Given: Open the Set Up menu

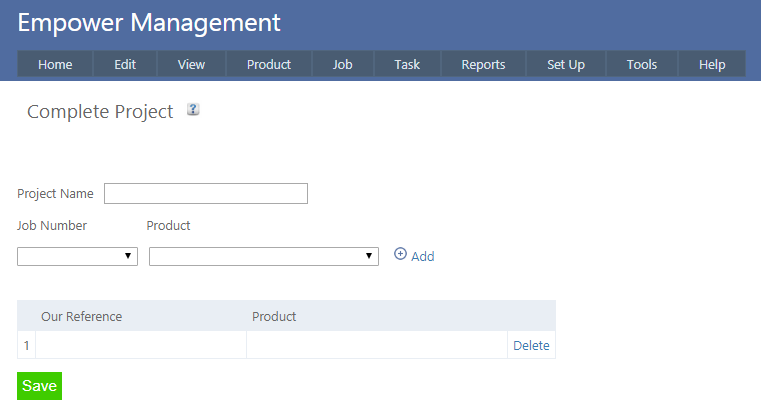Looking at the screenshot, I should point(566,64).
